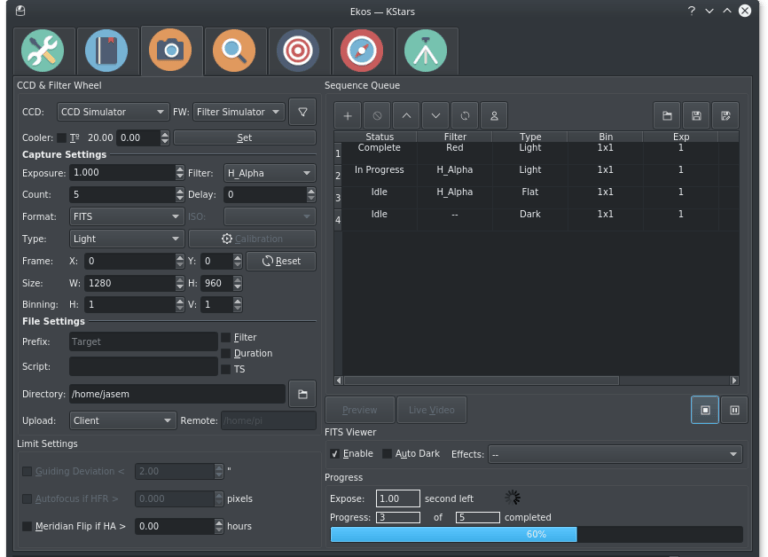Viewport: 768px width, 557px height.
Task: Stop the capture sequence square icon
Action: (x=705, y=410)
